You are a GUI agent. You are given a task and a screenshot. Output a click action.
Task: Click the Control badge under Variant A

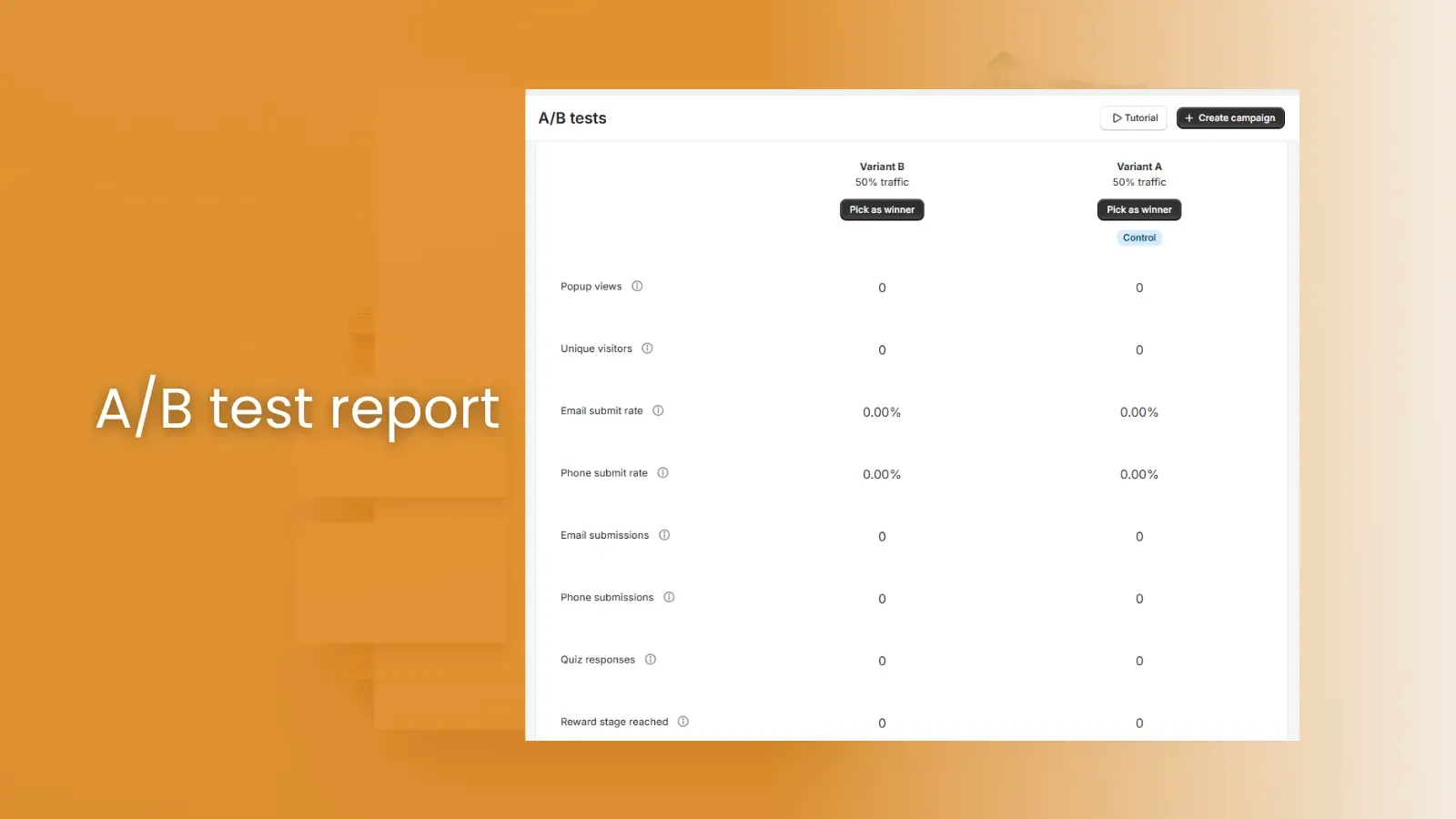tap(1139, 238)
